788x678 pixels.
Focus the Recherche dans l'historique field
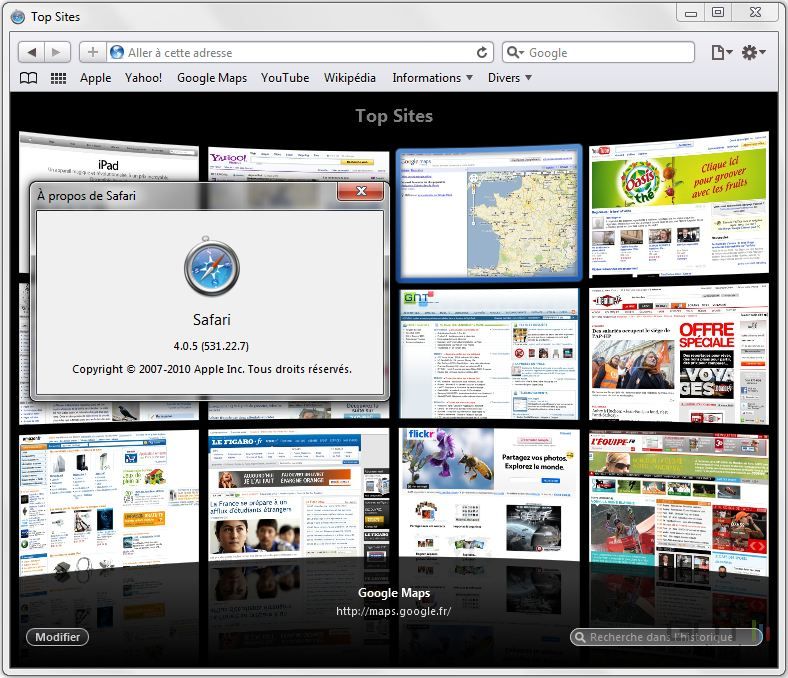(666, 637)
